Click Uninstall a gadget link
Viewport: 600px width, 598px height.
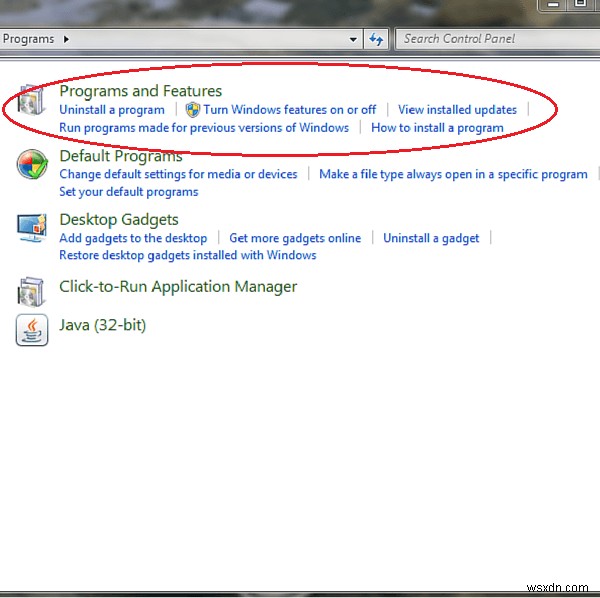431,238
